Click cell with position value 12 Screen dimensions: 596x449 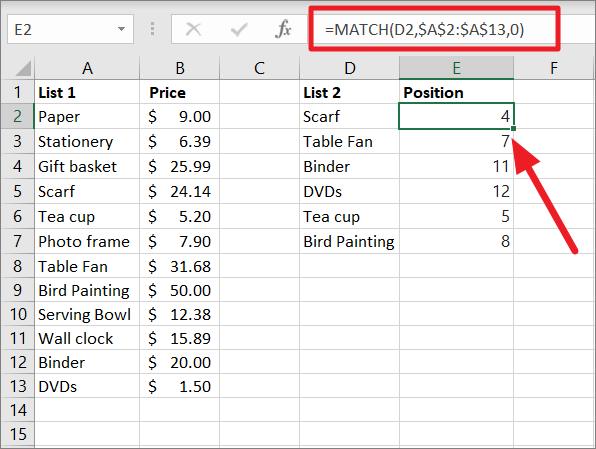click(x=456, y=191)
